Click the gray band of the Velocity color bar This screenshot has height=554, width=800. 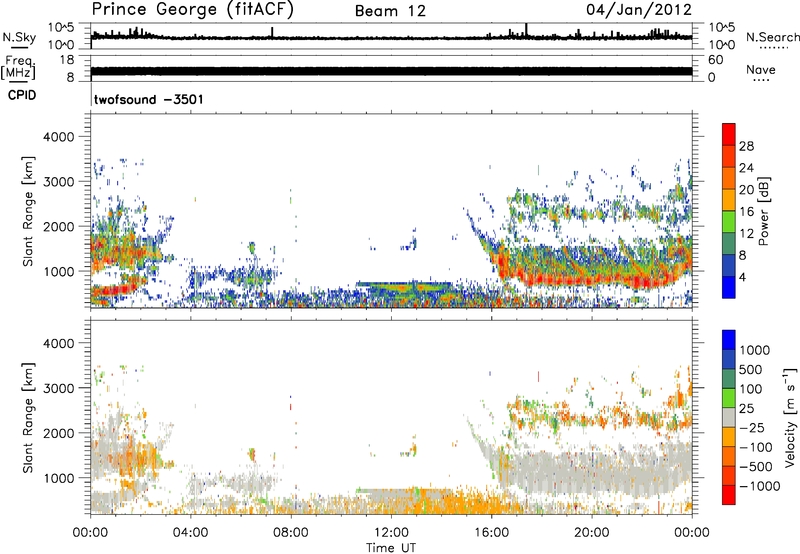pos(729,417)
